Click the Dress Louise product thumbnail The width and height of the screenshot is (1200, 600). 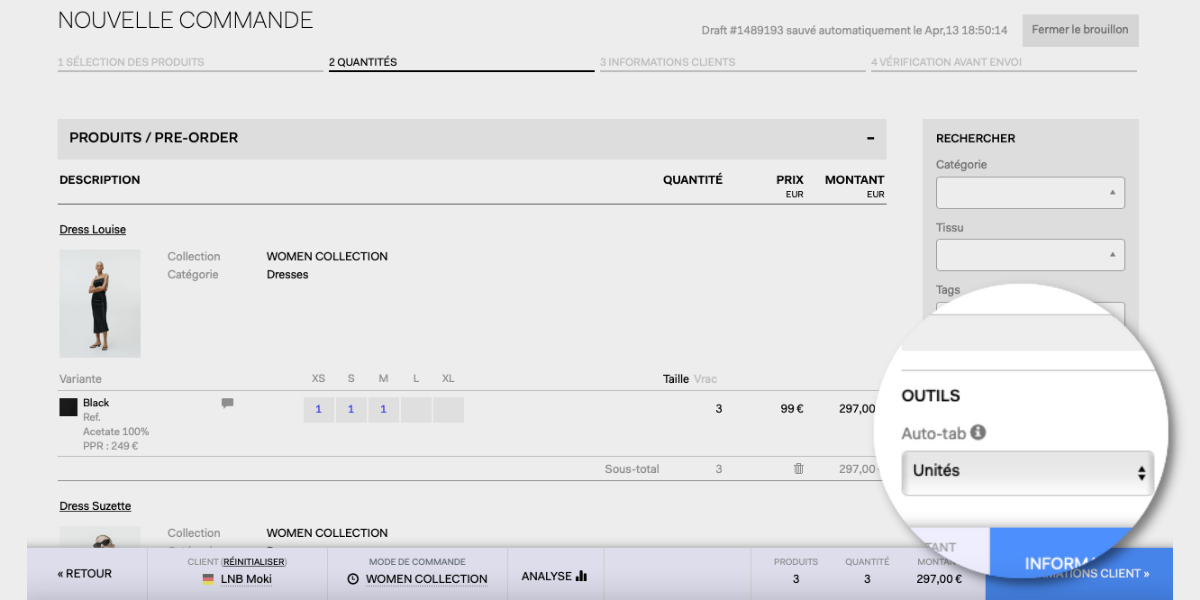tap(100, 304)
